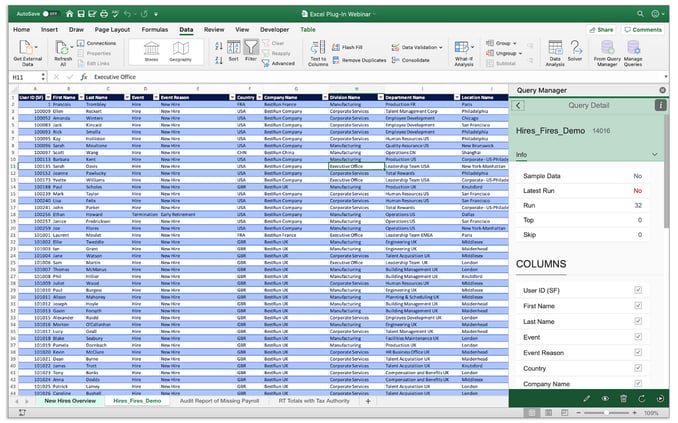The width and height of the screenshot is (678, 423).
Task: Uncheck the Event column checkbox
Action: pyautogui.click(x=638, y=336)
